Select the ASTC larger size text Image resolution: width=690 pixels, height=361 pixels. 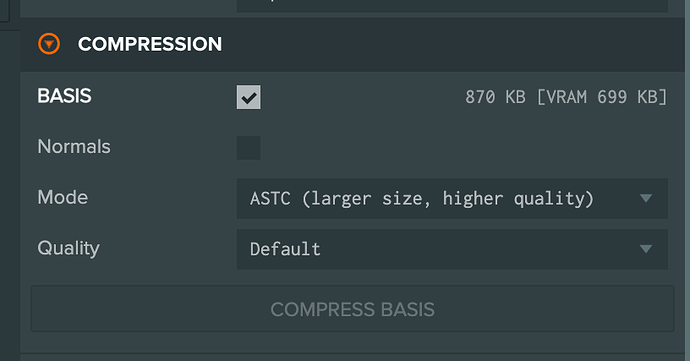point(422,199)
